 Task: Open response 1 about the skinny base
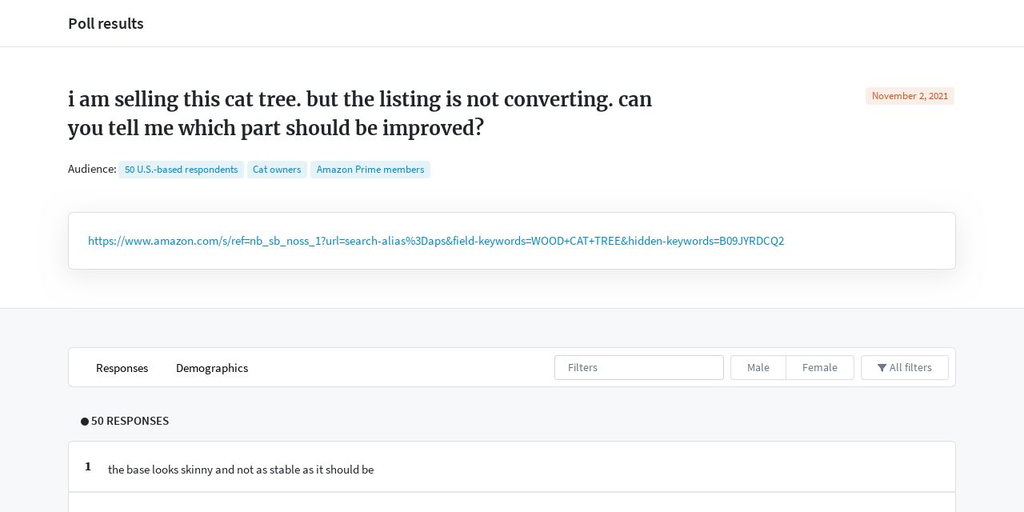[511, 467]
